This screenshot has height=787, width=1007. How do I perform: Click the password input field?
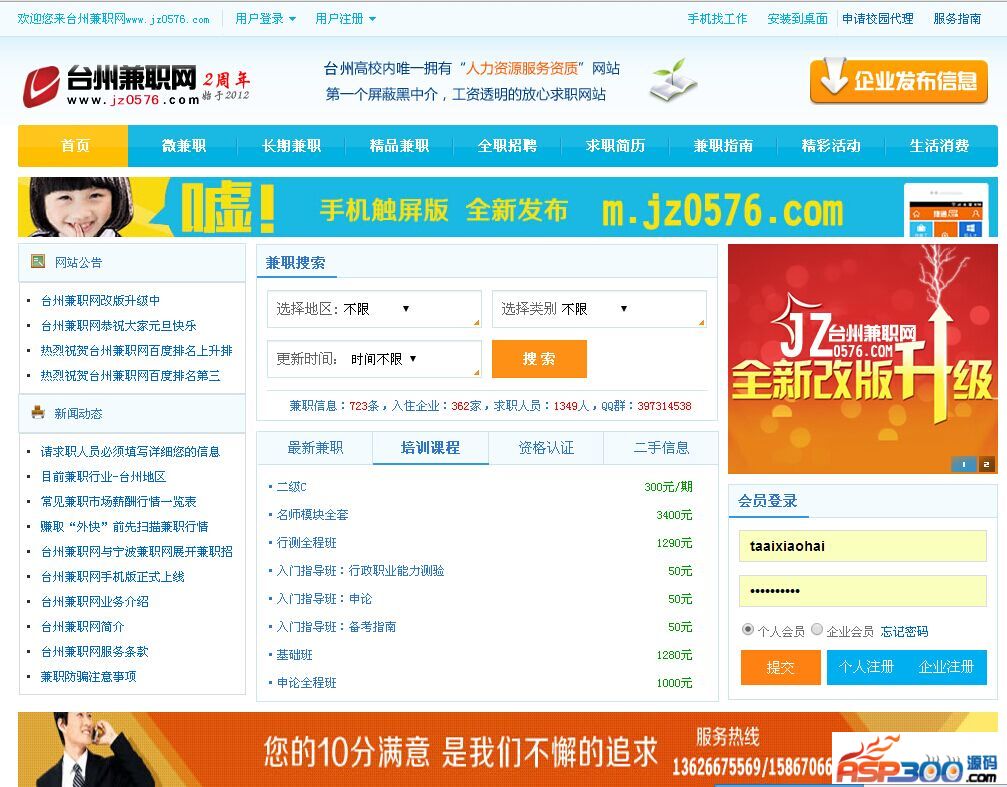coord(863,591)
